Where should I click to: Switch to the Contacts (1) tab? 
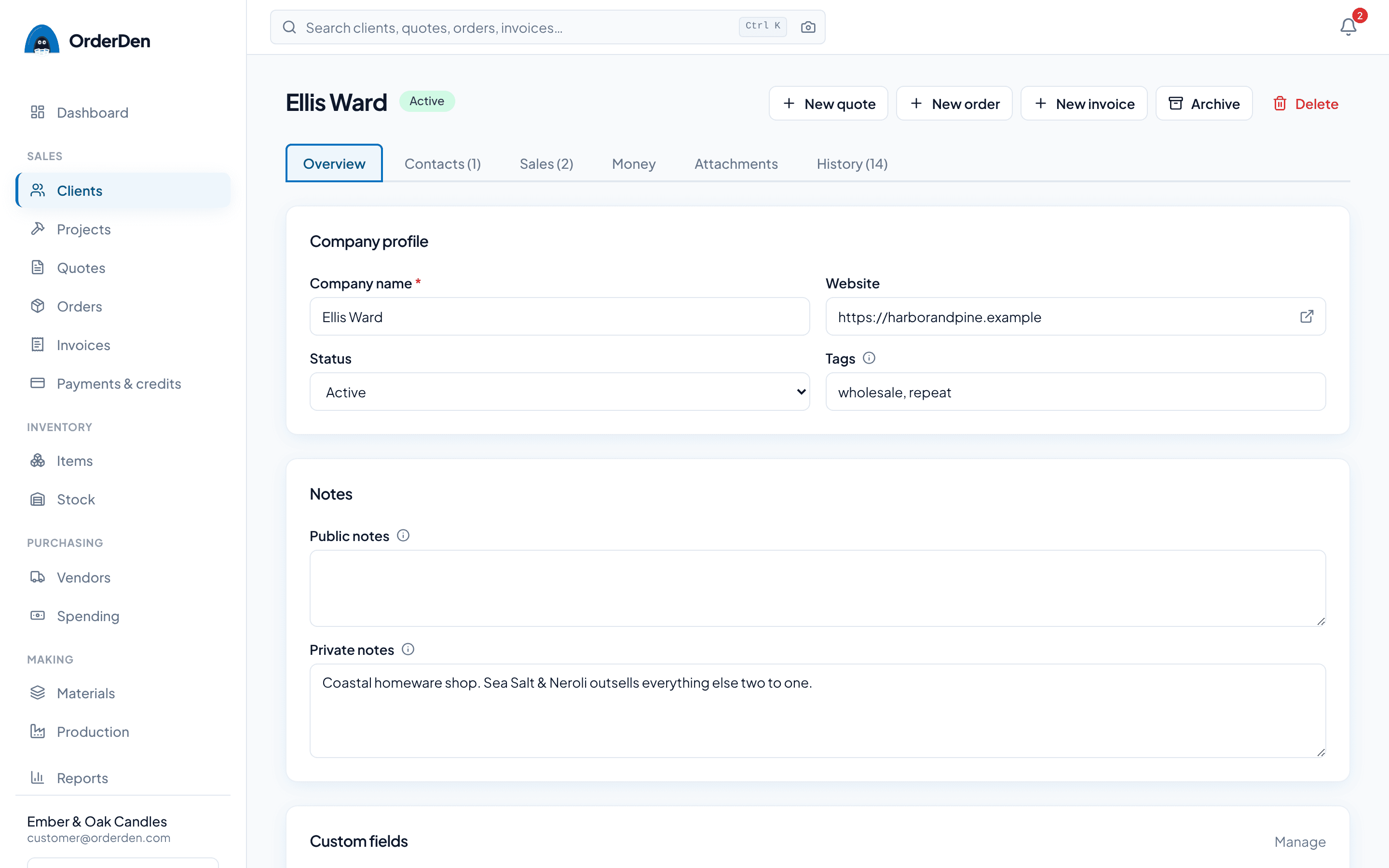443,163
